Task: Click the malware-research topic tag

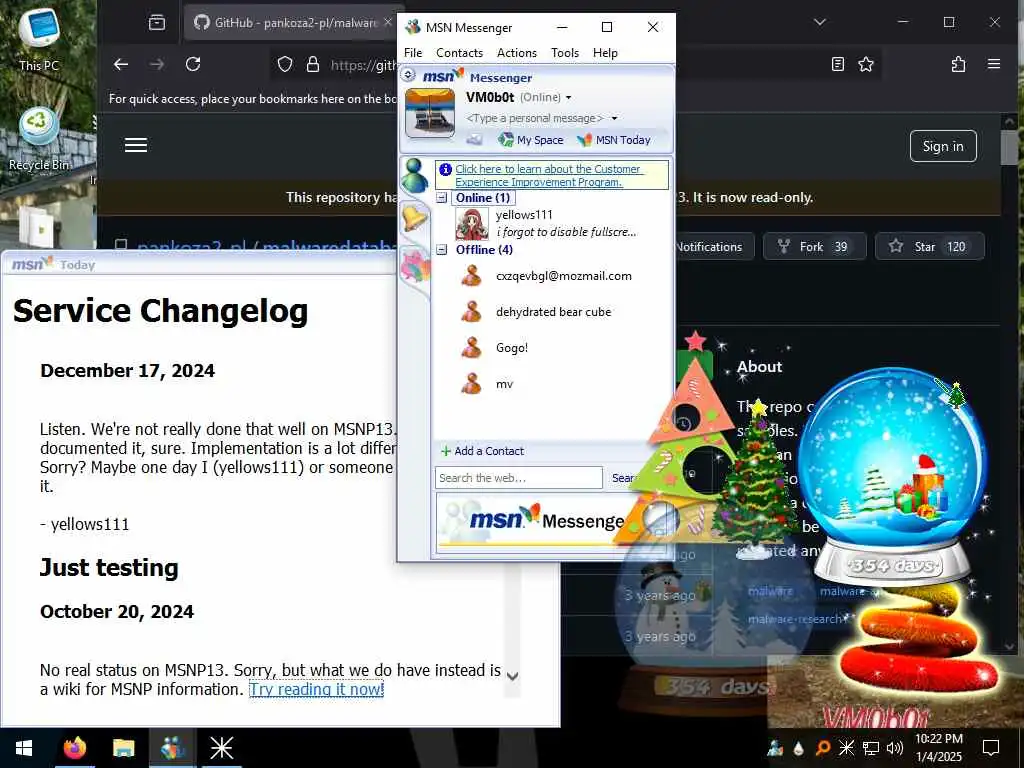Action: (795, 618)
